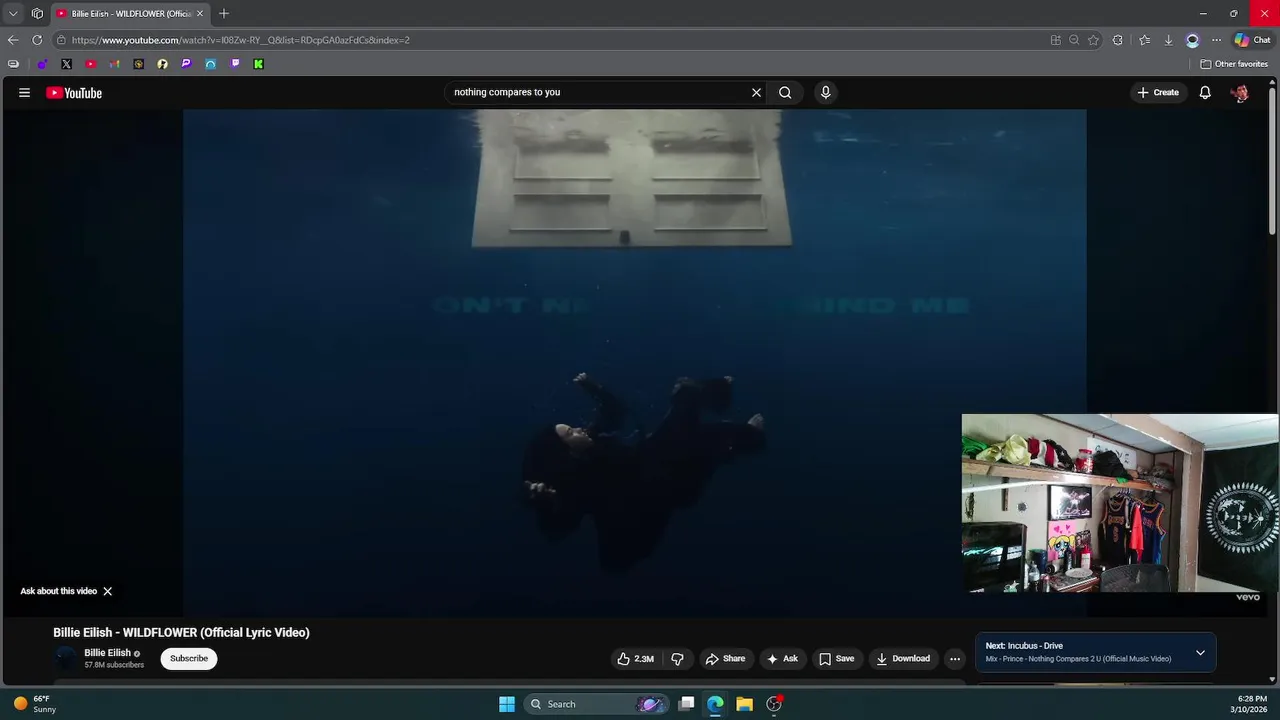Click the X bookmark in favorites bar
Image resolution: width=1280 pixels, height=720 pixels.
pos(66,64)
